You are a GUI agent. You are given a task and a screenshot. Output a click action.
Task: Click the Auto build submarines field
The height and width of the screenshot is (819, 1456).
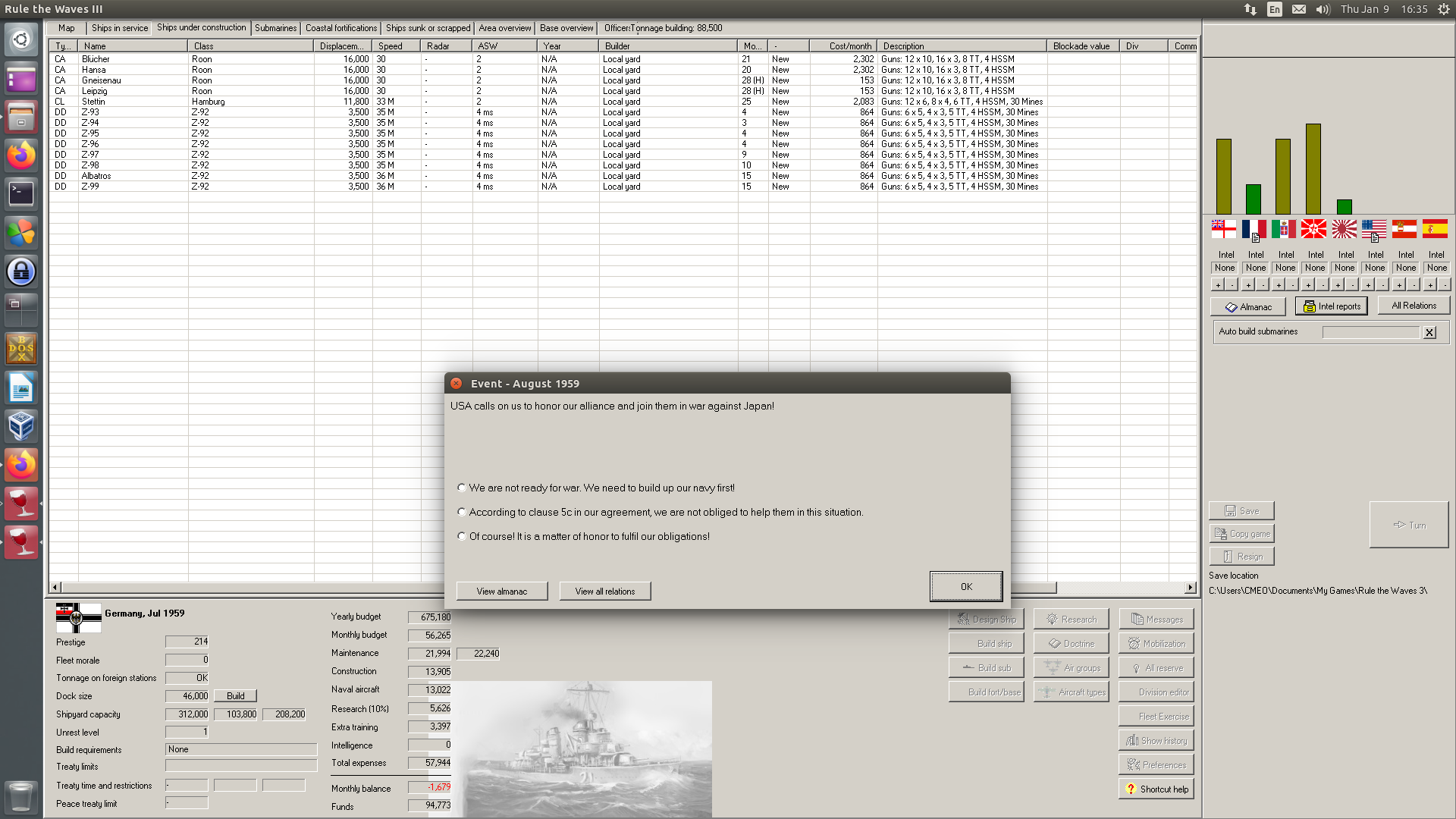pos(1371,332)
